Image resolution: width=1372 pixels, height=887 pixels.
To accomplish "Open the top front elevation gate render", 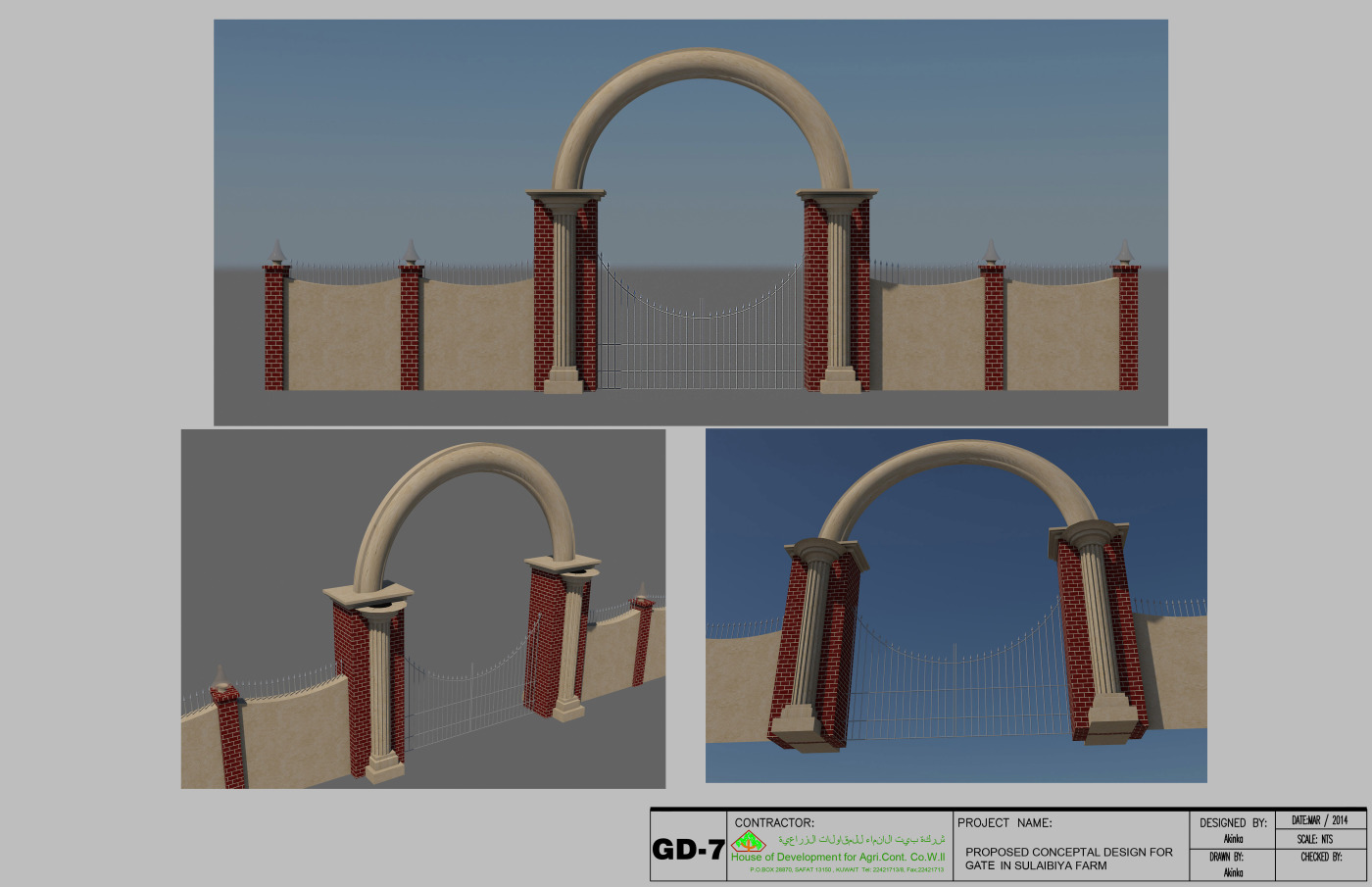I will [x=690, y=222].
